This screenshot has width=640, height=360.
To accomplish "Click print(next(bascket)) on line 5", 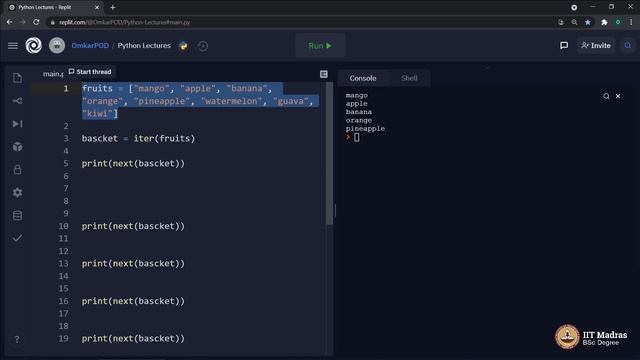I will 133,163.
